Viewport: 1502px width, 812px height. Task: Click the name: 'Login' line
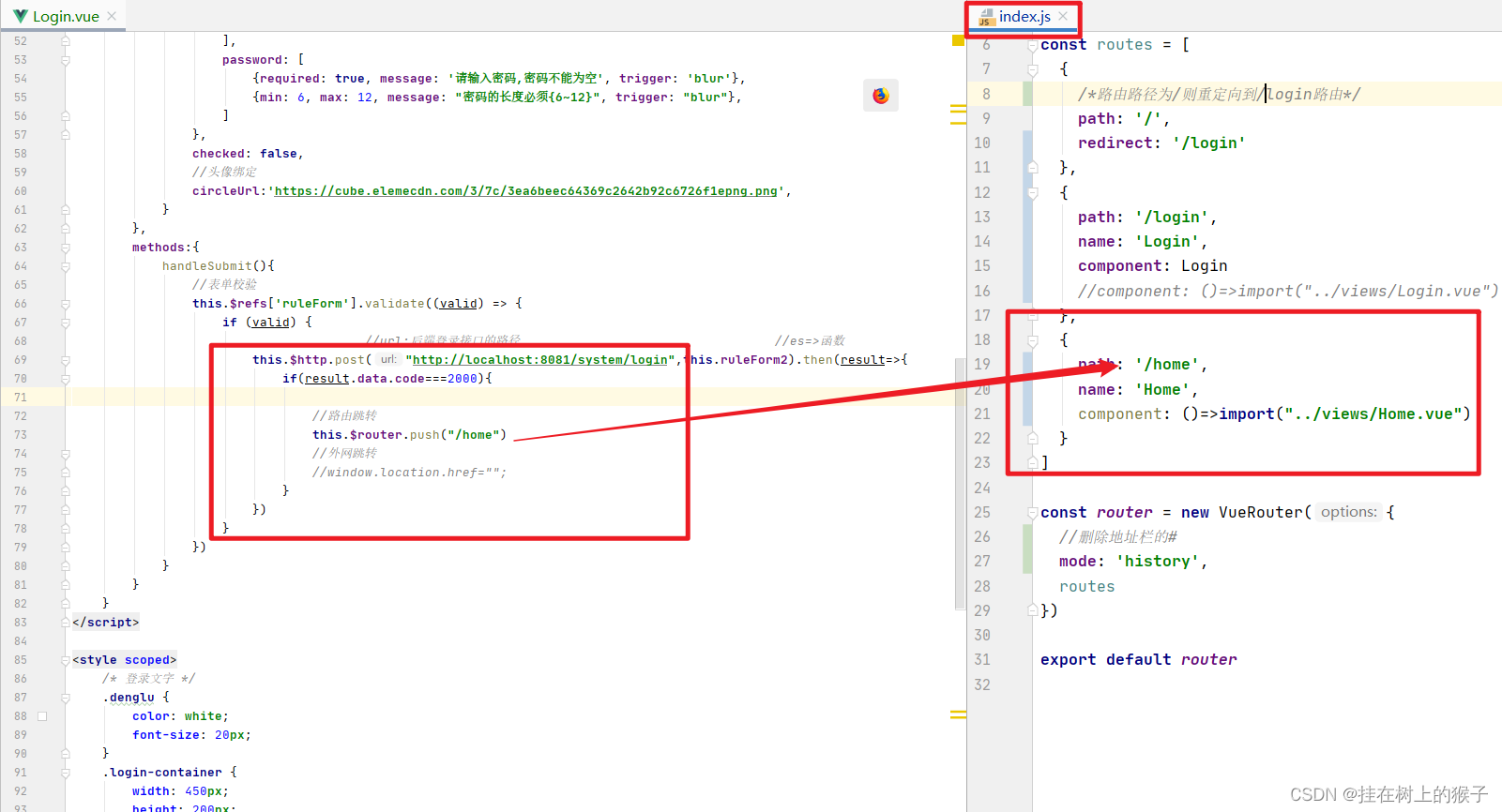pos(1143,241)
